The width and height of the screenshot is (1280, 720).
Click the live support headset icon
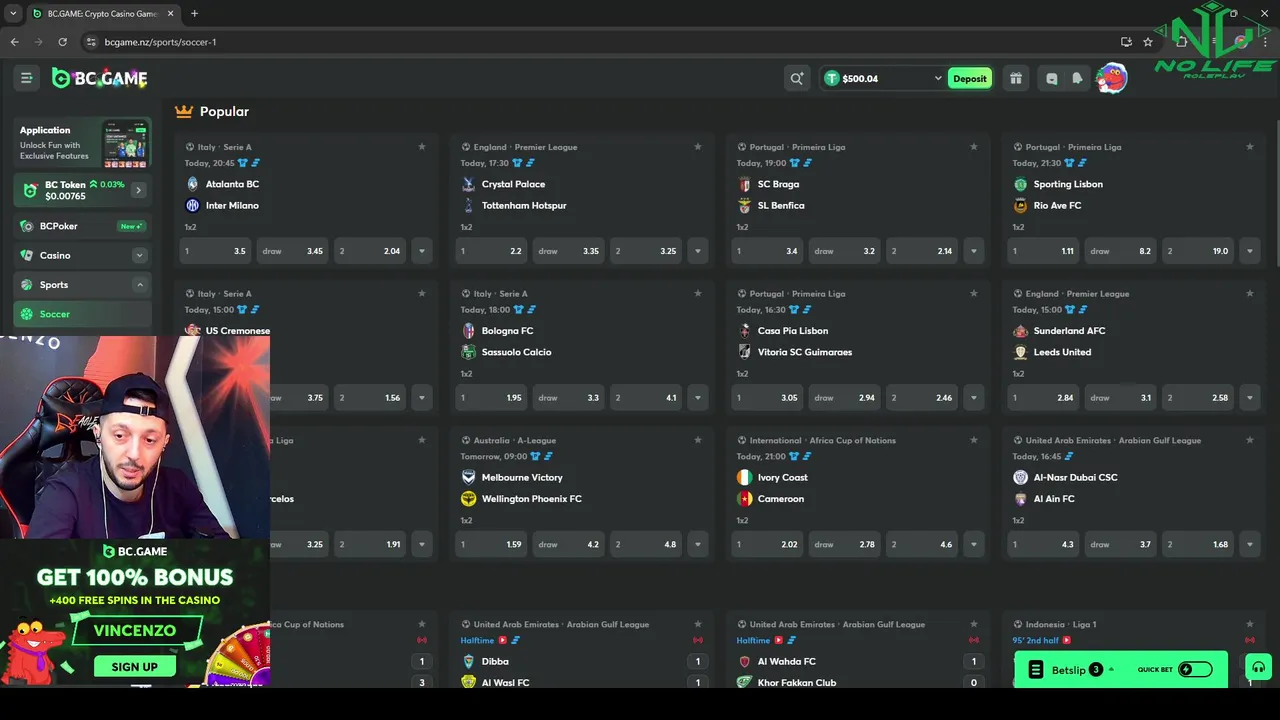click(x=1258, y=668)
